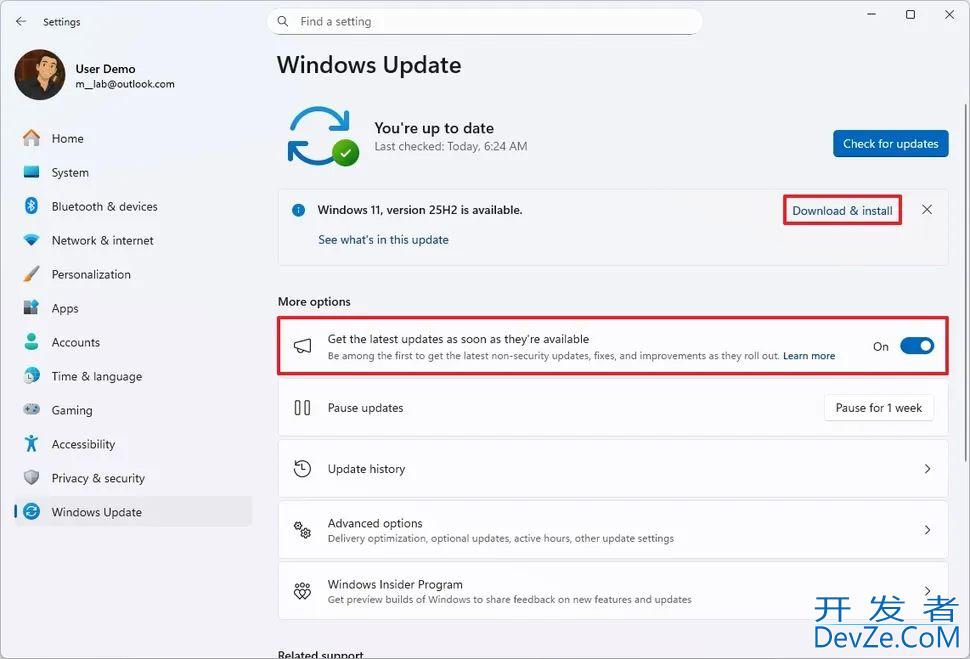Click the back arrow in Settings header
Screen dimensions: 970x659
point(21,21)
